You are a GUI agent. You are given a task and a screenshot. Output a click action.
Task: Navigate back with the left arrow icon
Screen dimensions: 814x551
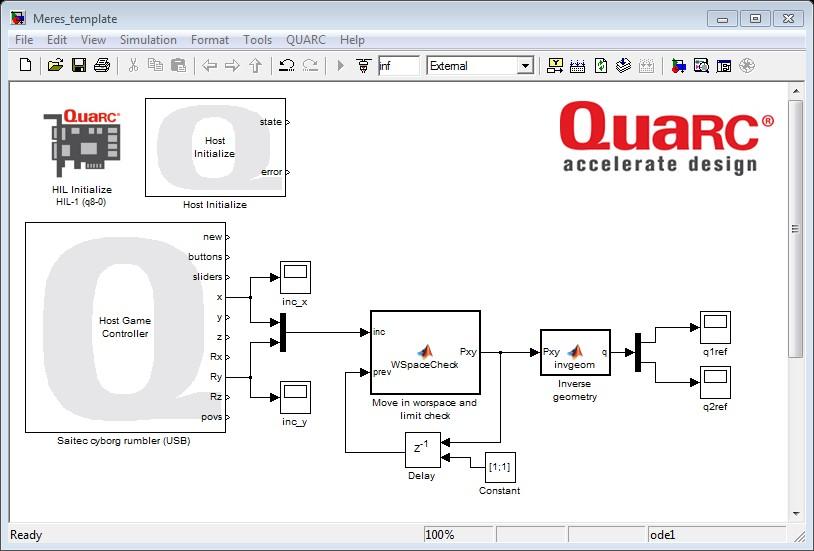click(x=209, y=65)
